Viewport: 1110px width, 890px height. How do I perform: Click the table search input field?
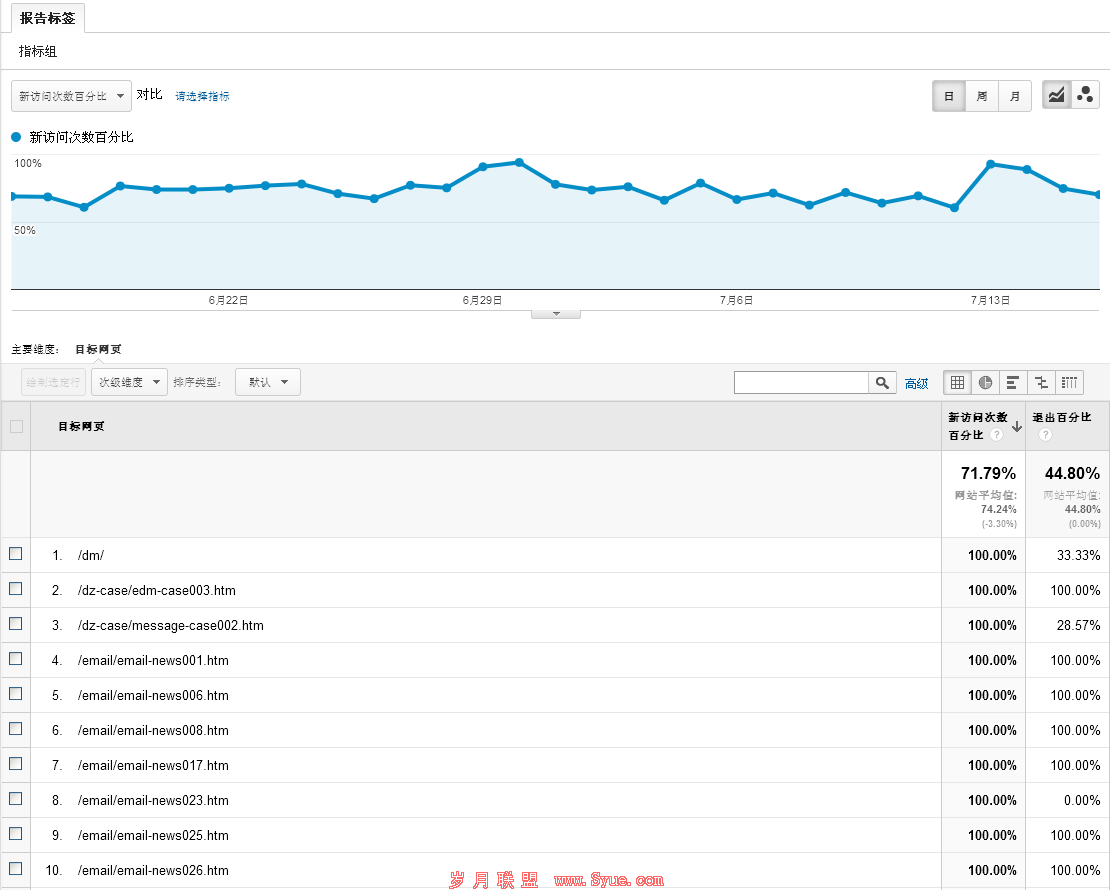[801, 382]
